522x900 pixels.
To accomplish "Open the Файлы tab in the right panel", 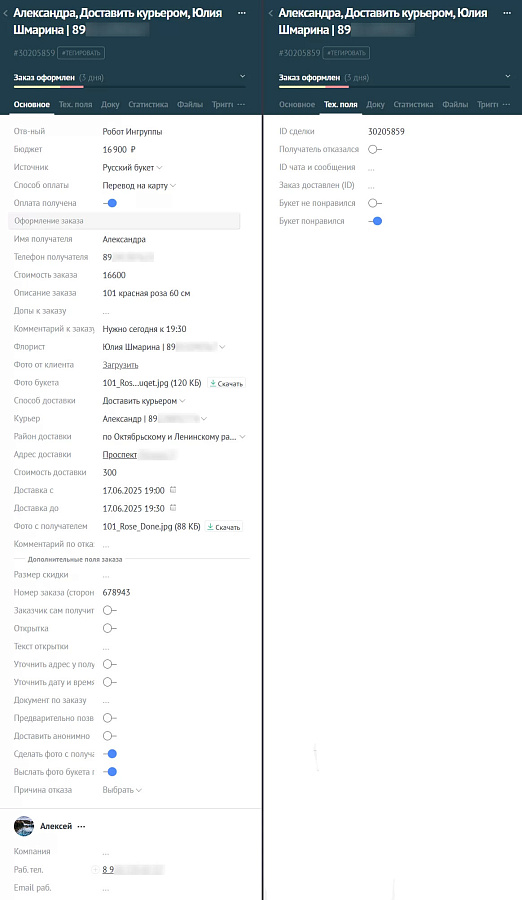I will click(455, 104).
